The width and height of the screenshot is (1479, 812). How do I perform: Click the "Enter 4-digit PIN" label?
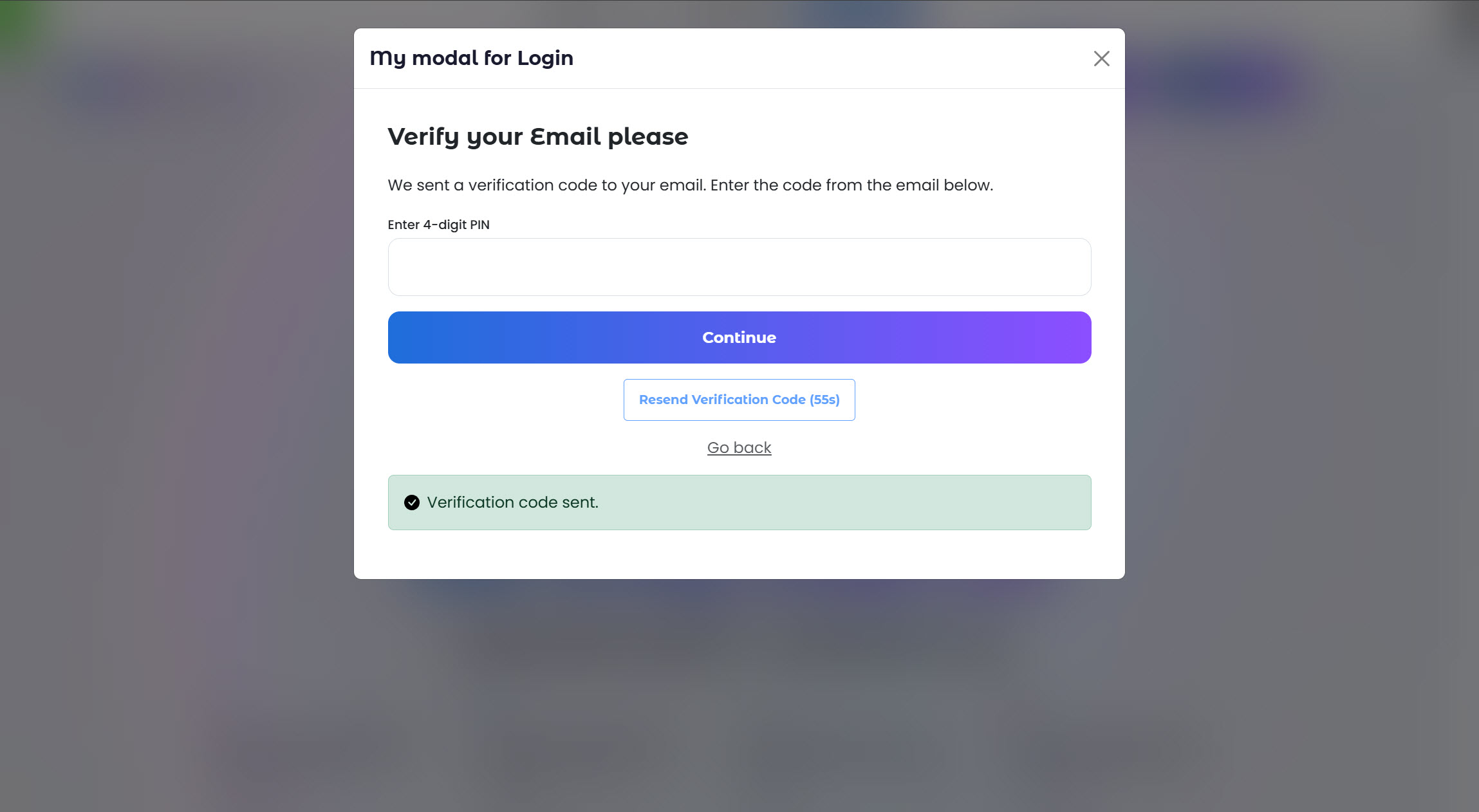(x=438, y=225)
